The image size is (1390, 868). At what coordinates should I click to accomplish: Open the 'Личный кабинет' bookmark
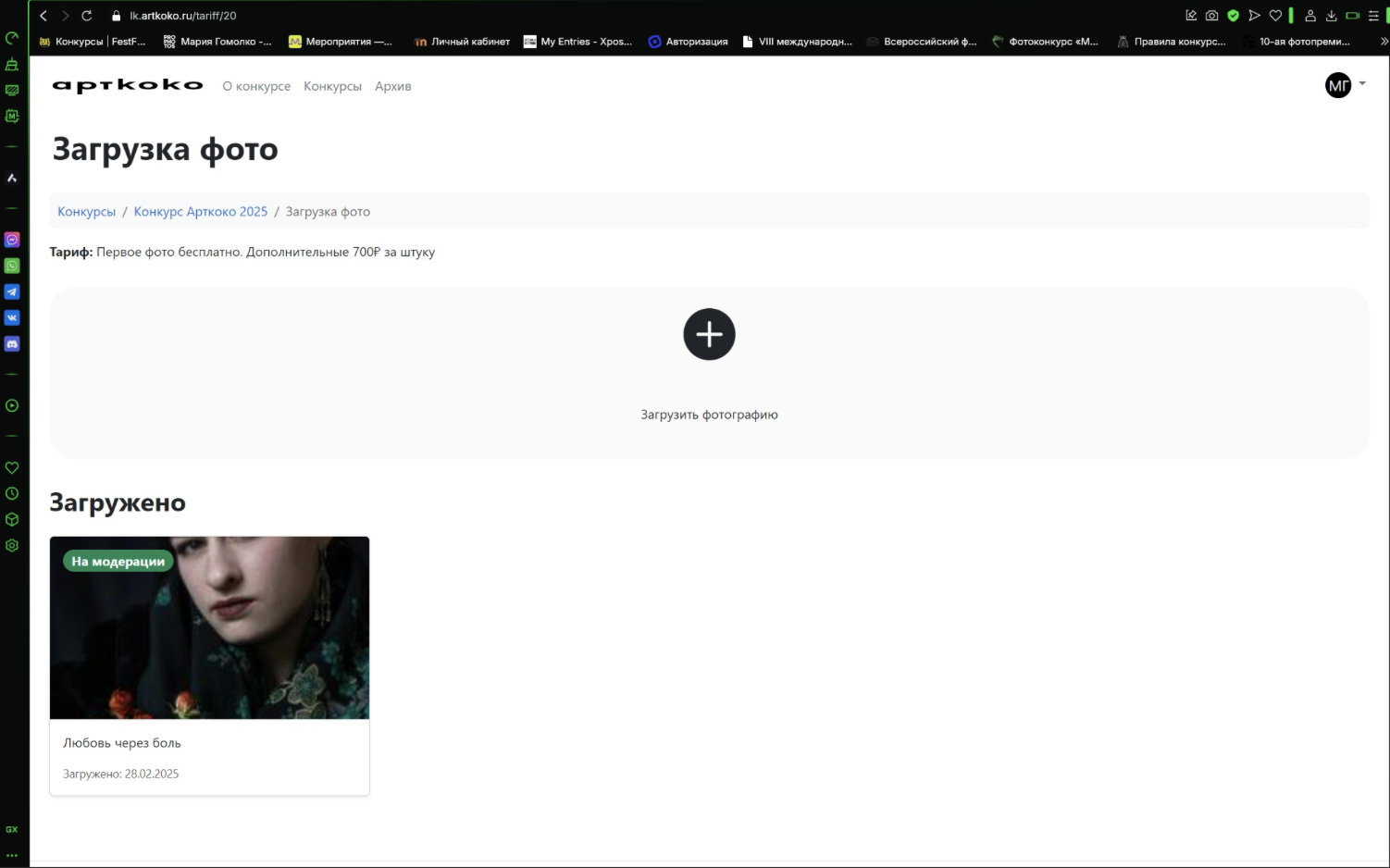coord(462,42)
